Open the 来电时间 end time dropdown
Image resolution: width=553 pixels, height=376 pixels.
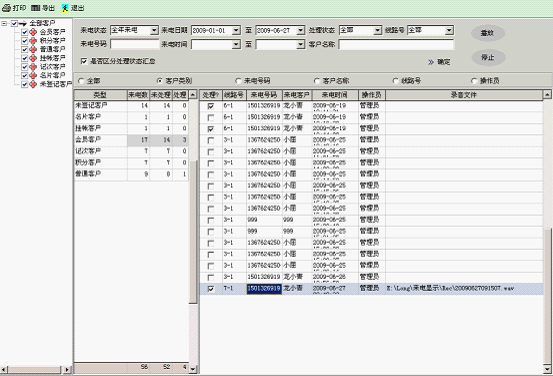click(300, 44)
